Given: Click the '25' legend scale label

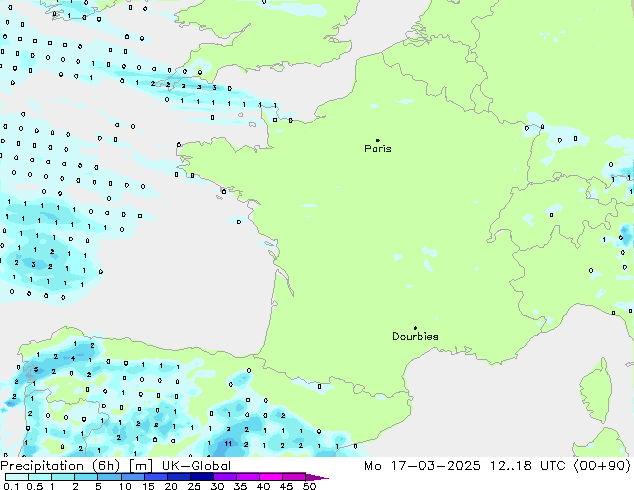Looking at the screenshot, I should click(x=194, y=486).
